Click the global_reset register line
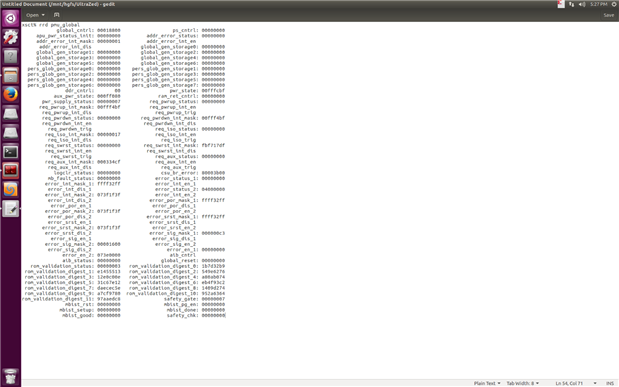Viewport: 619px width, 387px height. tap(193, 261)
